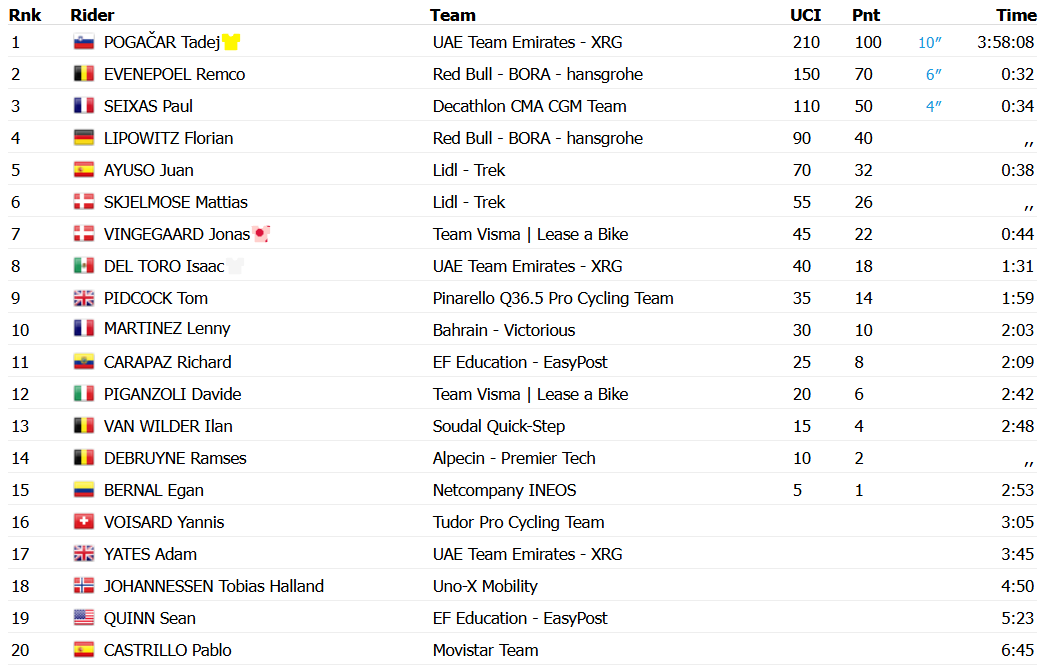This screenshot has height=665, width=1045.
Task: Select the Pnt column header
Action: (866, 15)
